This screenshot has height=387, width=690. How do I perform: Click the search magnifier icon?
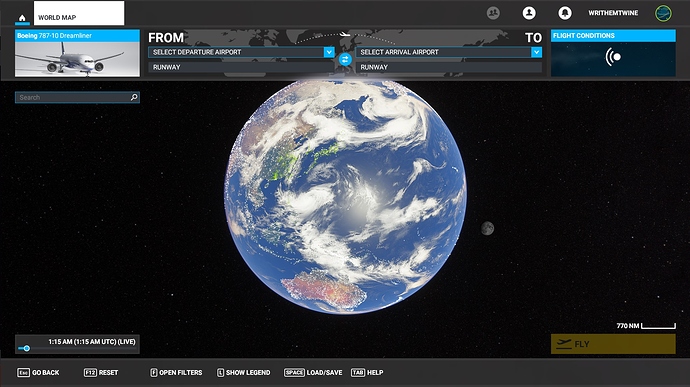(x=134, y=97)
